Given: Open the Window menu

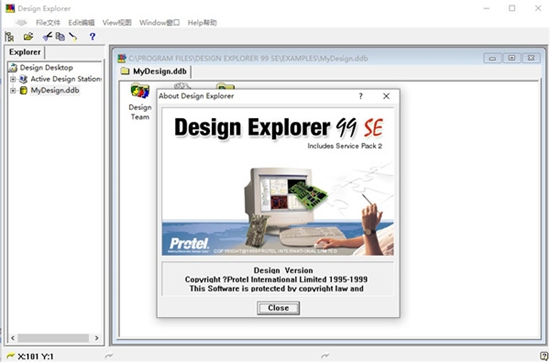Looking at the screenshot, I should (x=159, y=23).
